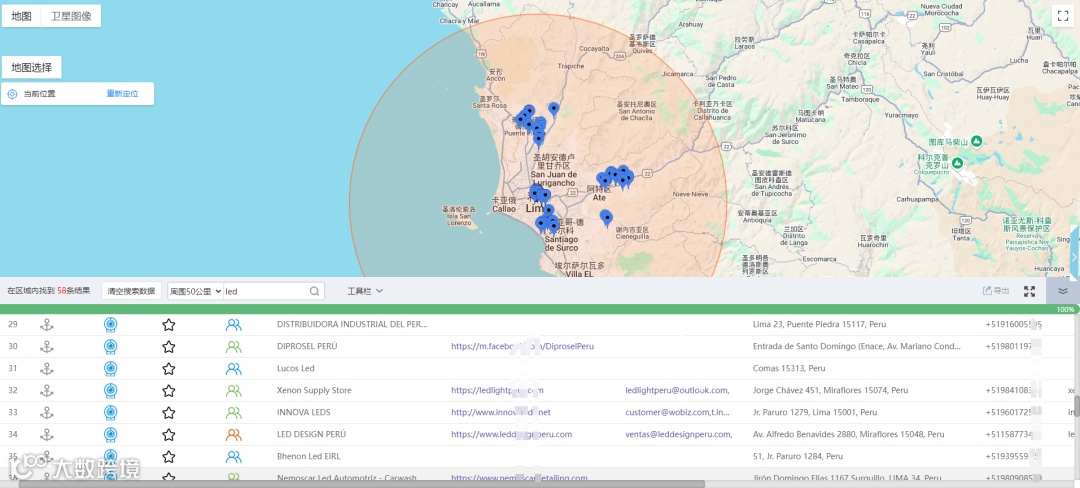Click map pin near Cieneguilla
Screen dimensions: 1080x488
pos(605,218)
